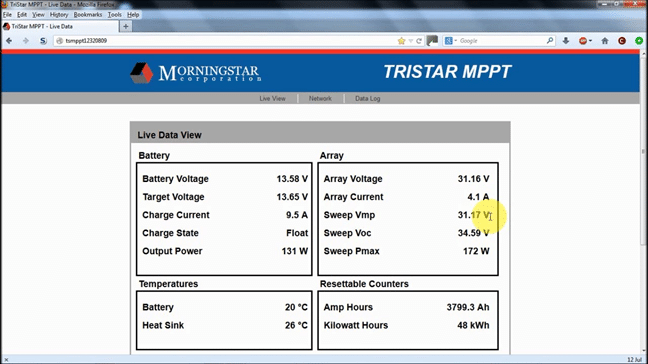Open the bookmark history dropdown arrow
The image size is (648, 364).
[410, 41]
